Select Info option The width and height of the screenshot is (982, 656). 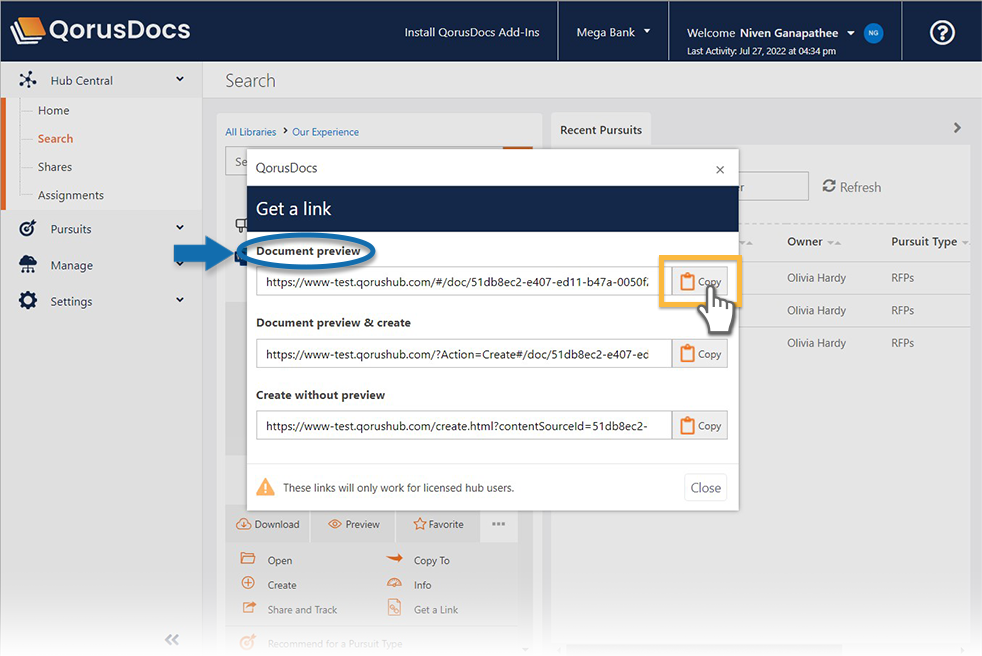click(x=409, y=585)
